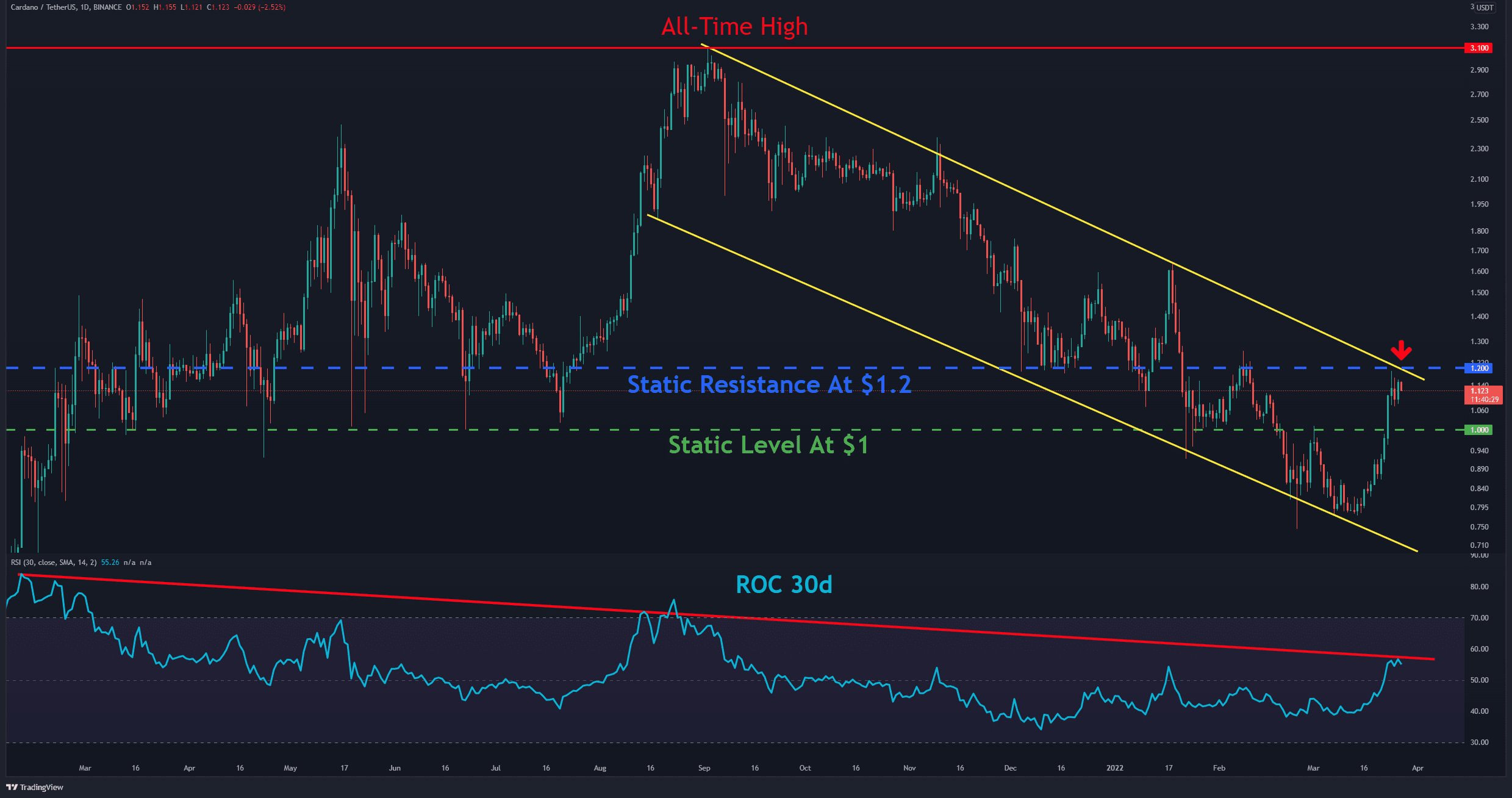Select the Static Resistance At $1.2 text
Screen dimensions: 1512x798
[x=769, y=384]
